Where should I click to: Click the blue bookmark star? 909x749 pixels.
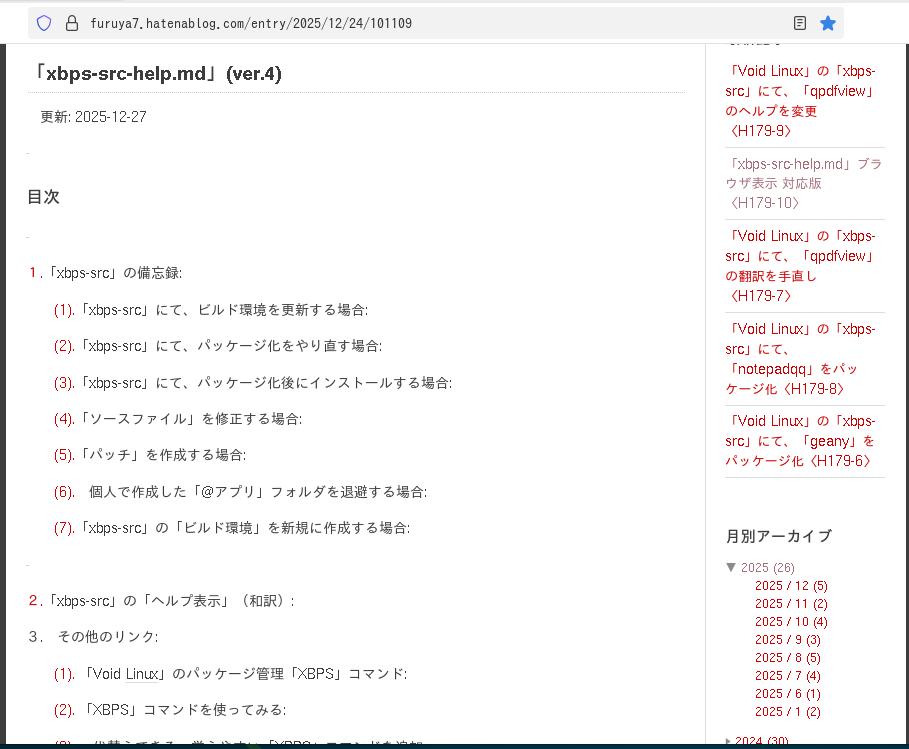click(x=828, y=23)
